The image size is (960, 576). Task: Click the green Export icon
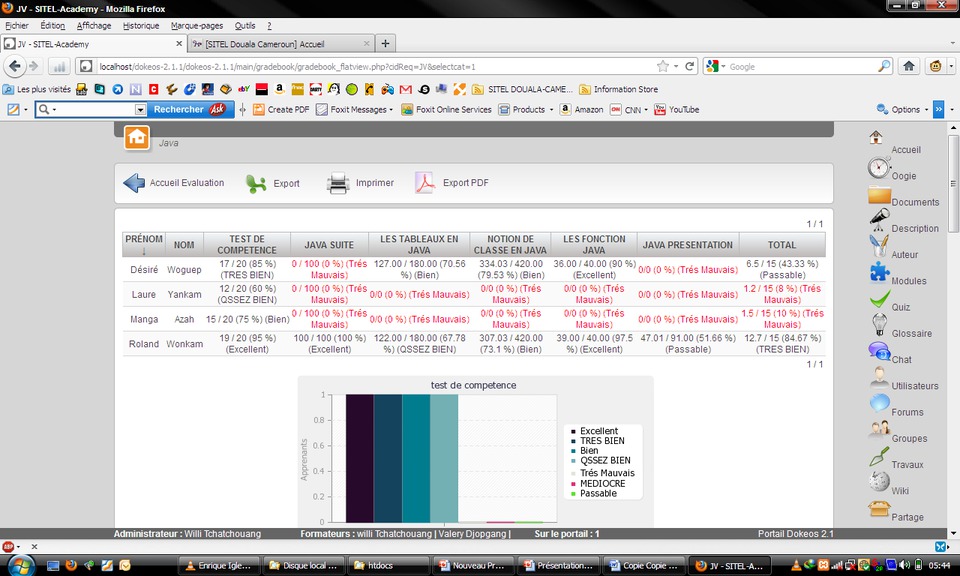tap(256, 183)
